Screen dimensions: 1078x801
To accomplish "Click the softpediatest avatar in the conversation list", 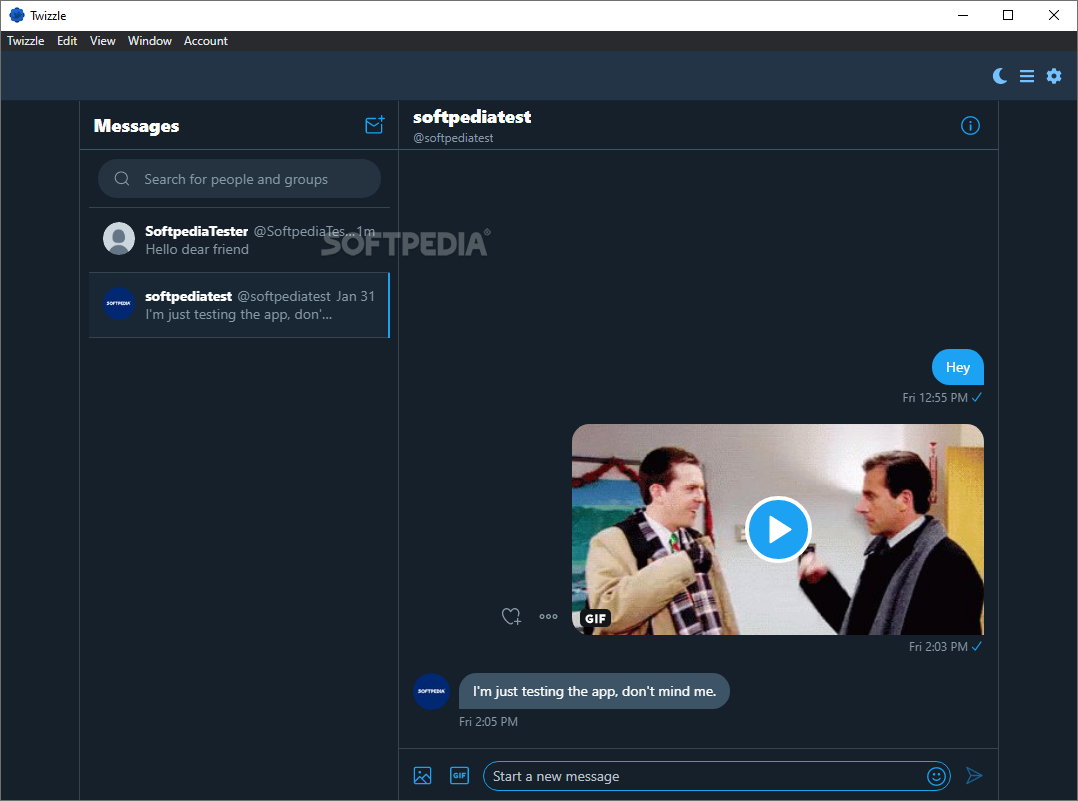I will point(119,303).
